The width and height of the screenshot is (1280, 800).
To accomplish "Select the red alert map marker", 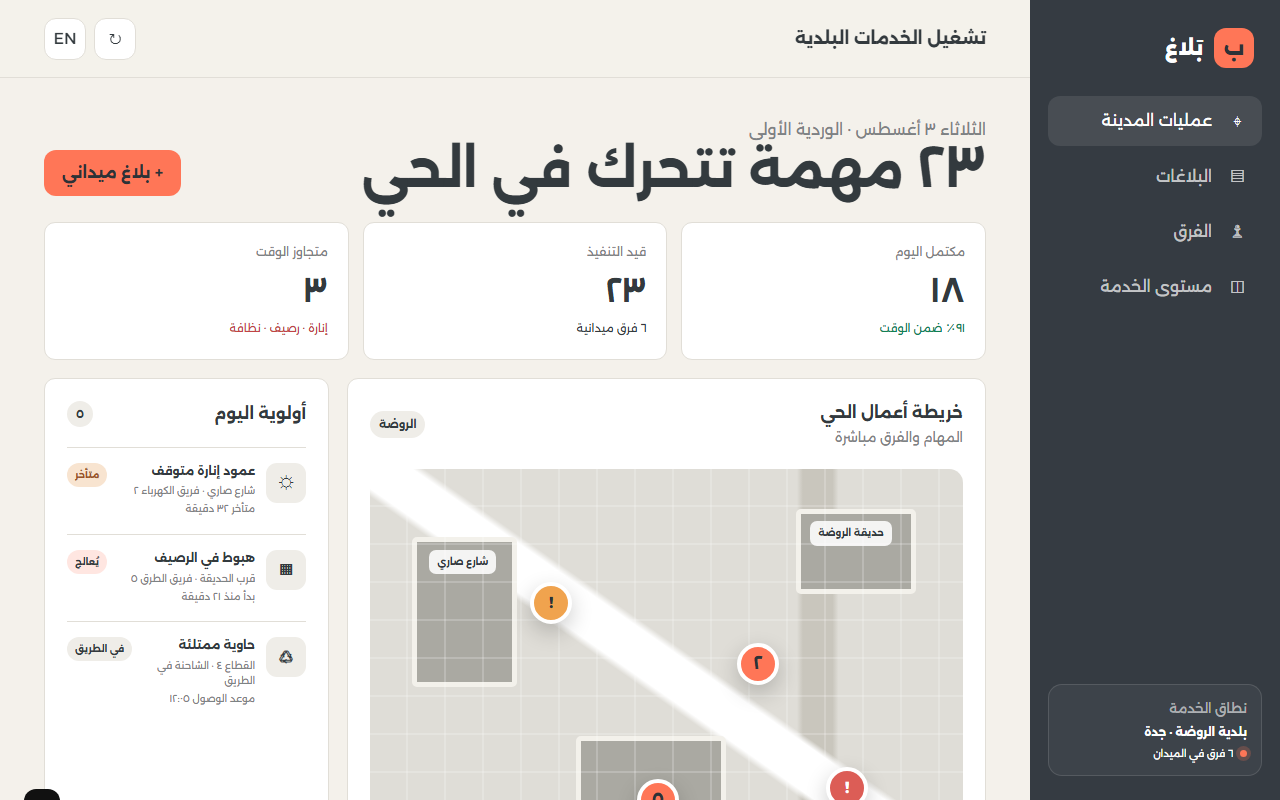I will (848, 788).
